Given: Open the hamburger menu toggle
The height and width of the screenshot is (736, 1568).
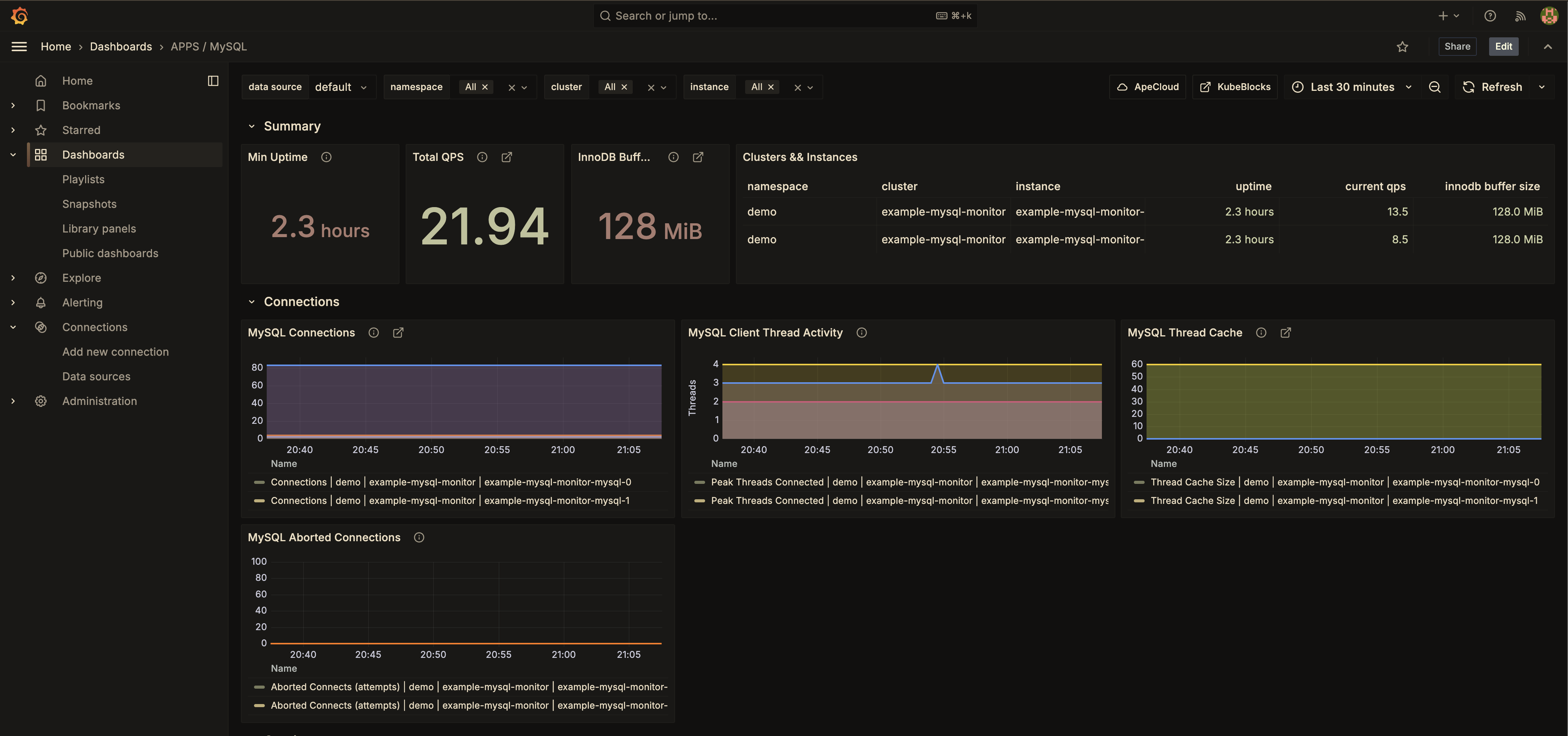Looking at the screenshot, I should pyautogui.click(x=20, y=46).
